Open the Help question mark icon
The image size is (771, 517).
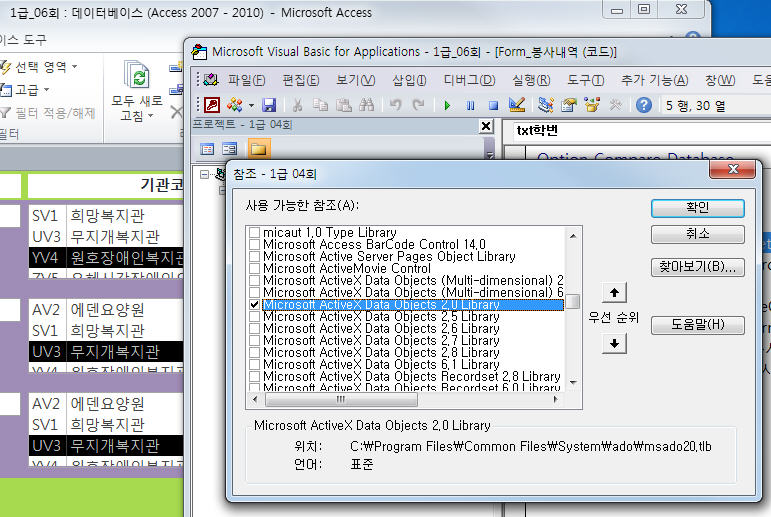[x=644, y=104]
